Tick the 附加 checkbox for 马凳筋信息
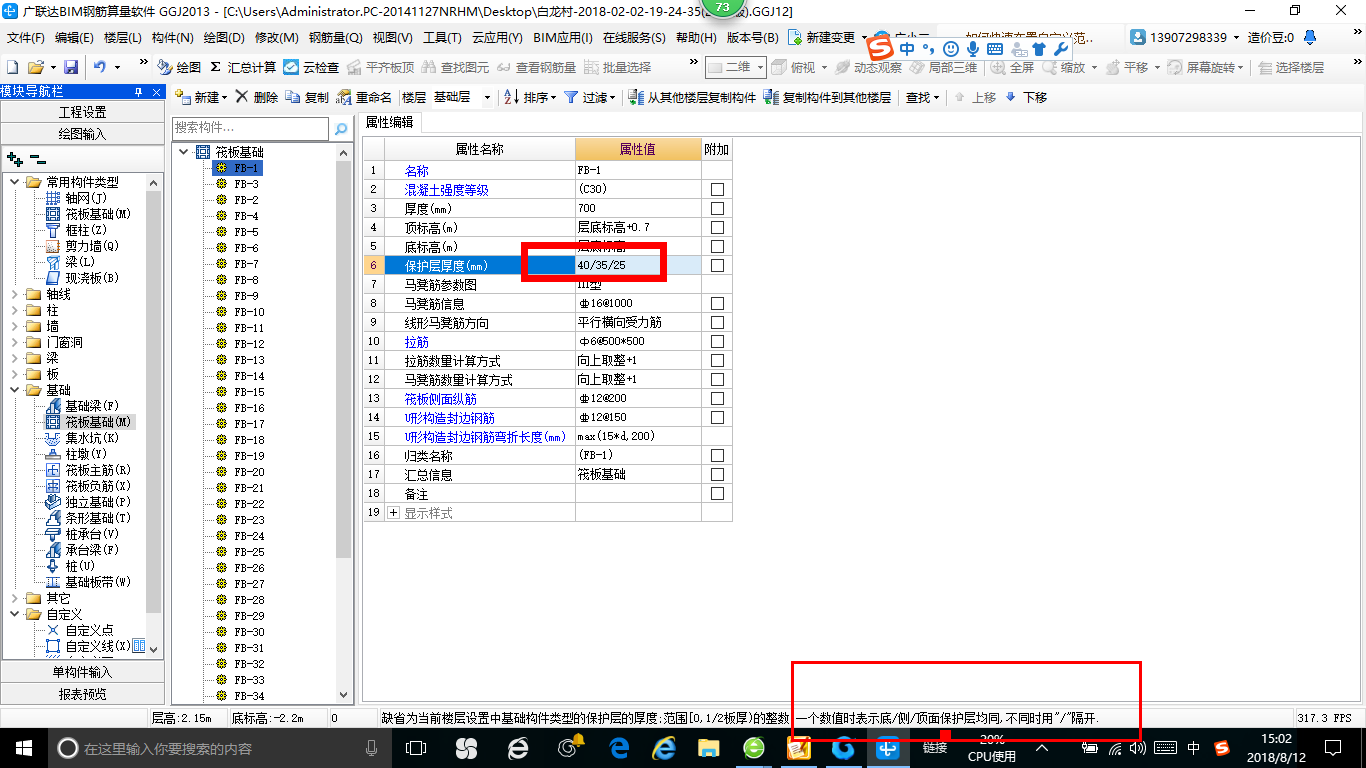Screen dimensions: 1366x768 (717, 303)
